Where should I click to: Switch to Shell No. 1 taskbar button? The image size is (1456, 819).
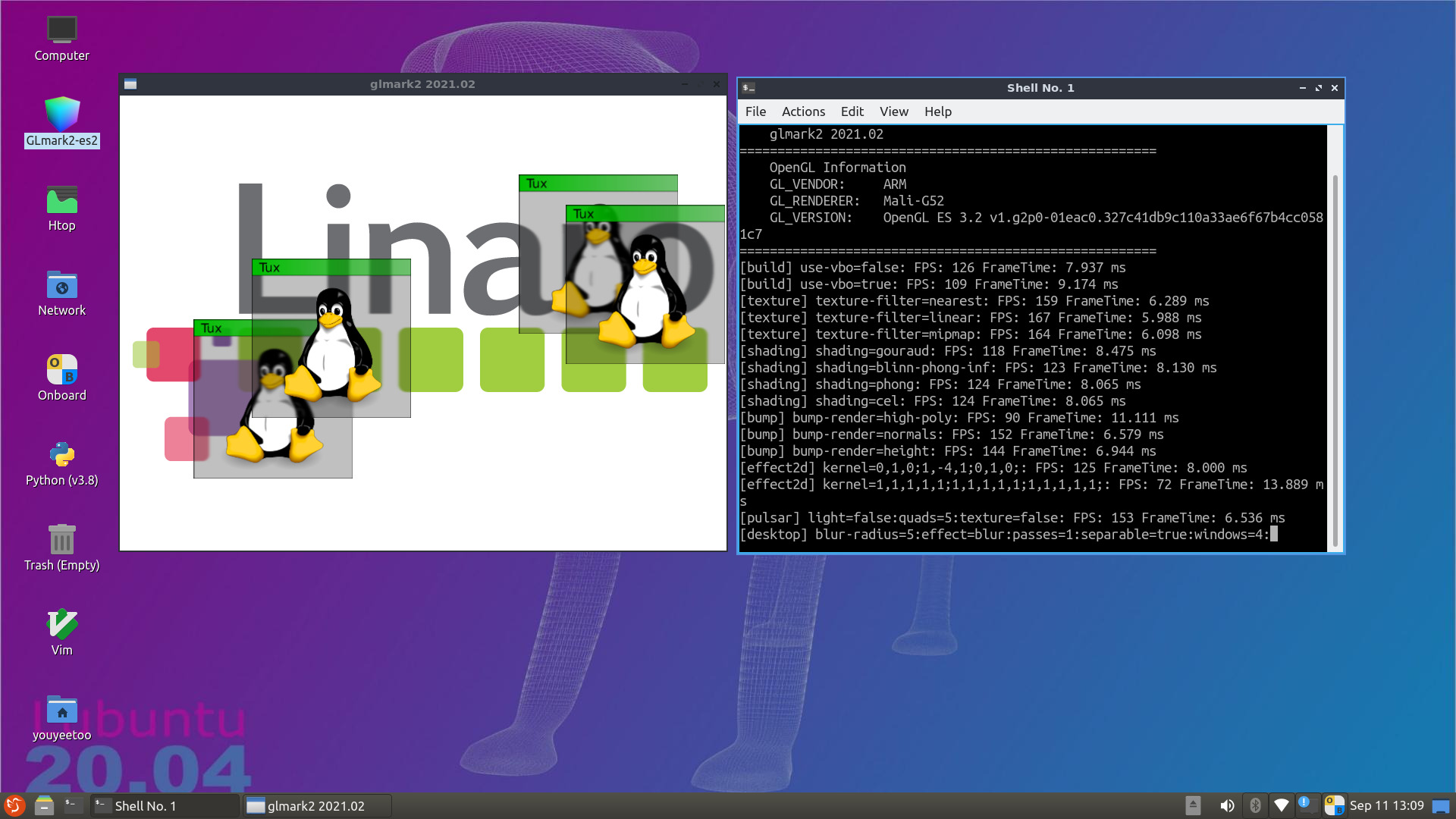click(165, 805)
